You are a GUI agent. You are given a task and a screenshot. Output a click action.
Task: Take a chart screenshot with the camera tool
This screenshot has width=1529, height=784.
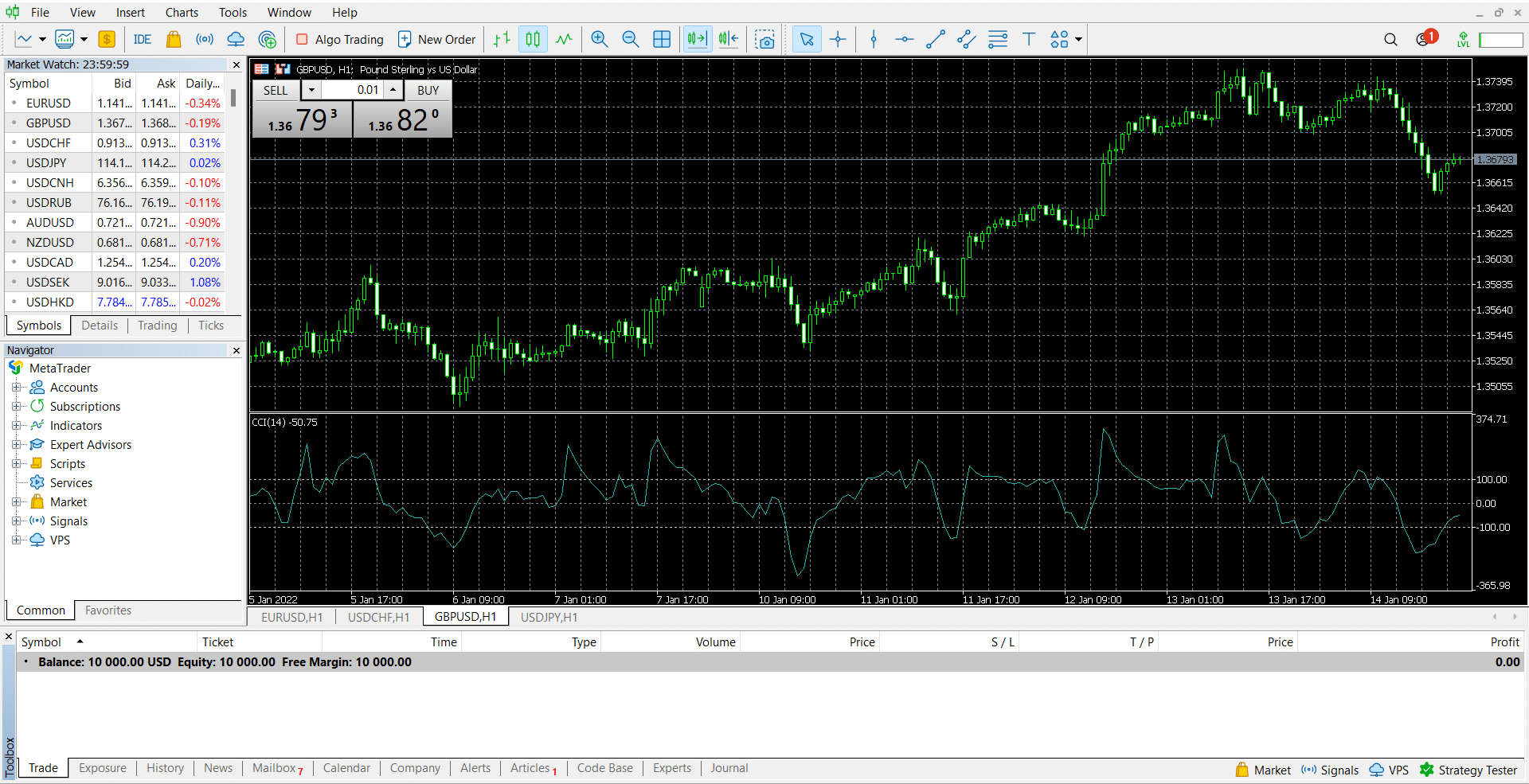click(x=764, y=39)
